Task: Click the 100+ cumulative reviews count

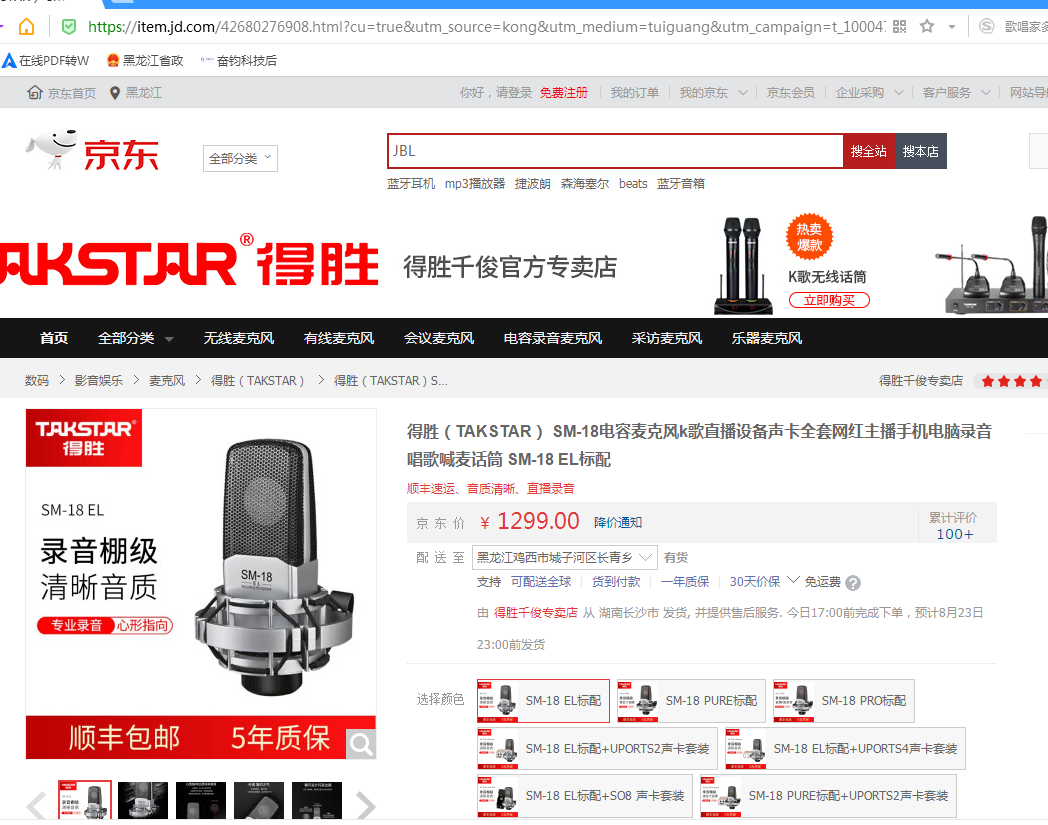Action: pos(954,534)
